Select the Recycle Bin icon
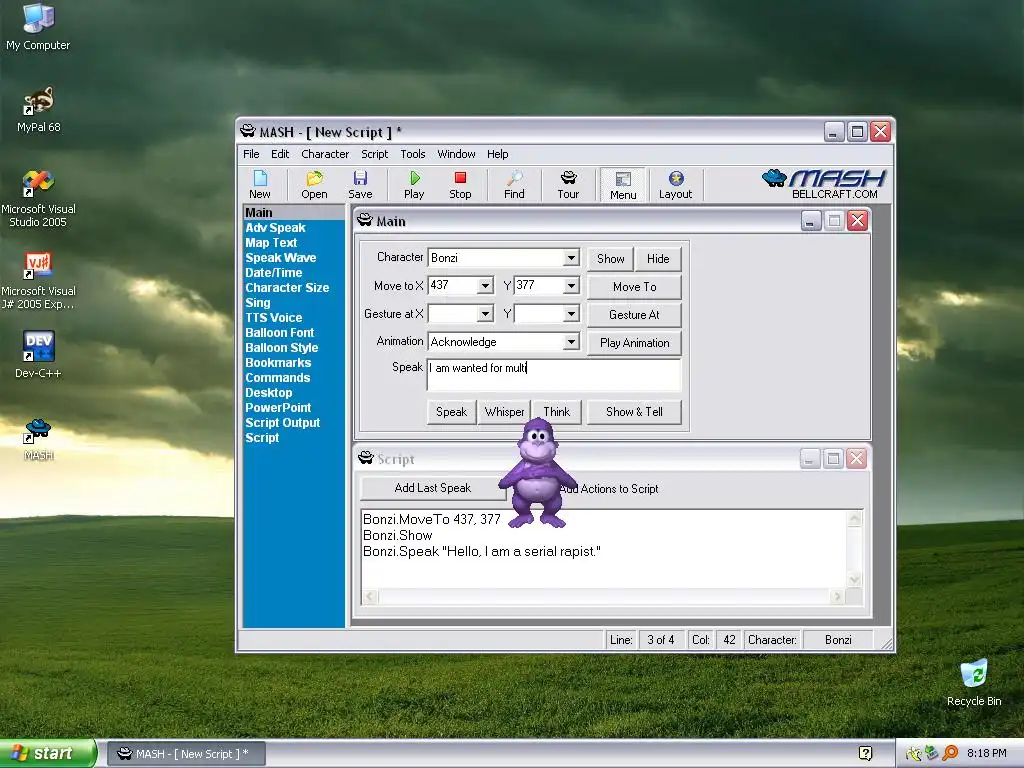 pyautogui.click(x=974, y=683)
